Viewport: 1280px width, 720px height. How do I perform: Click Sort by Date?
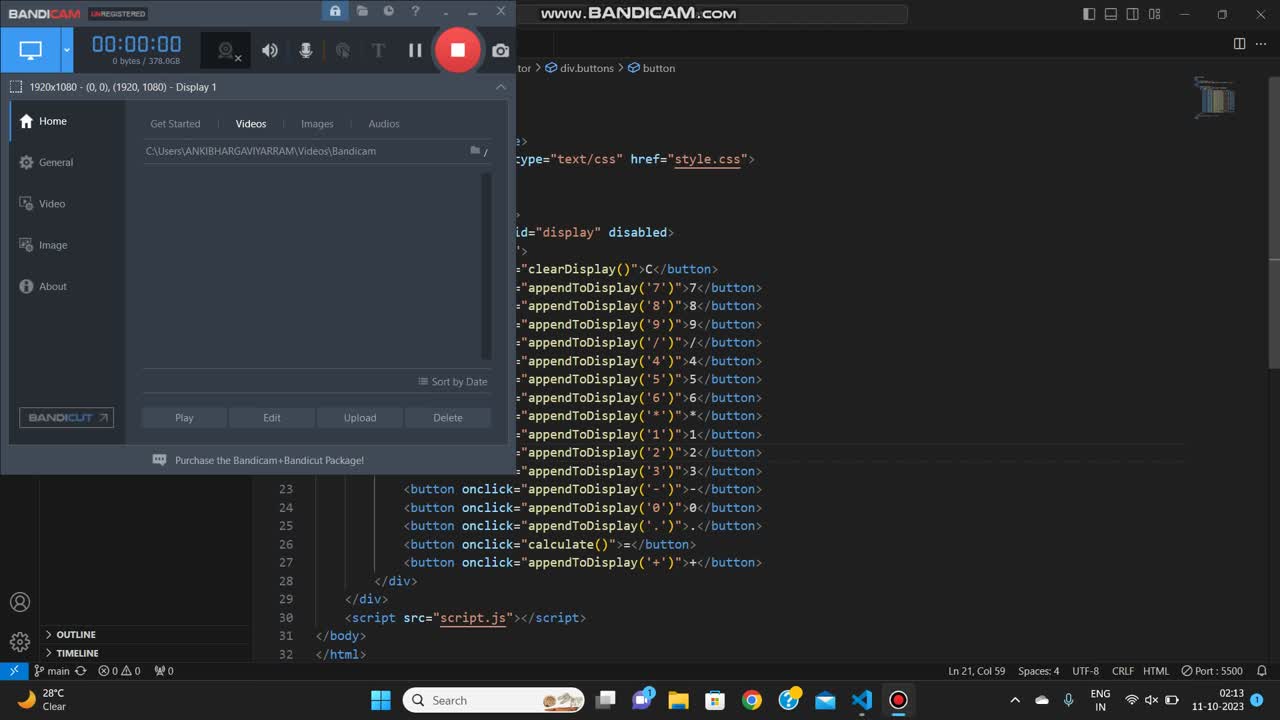pyautogui.click(x=453, y=382)
